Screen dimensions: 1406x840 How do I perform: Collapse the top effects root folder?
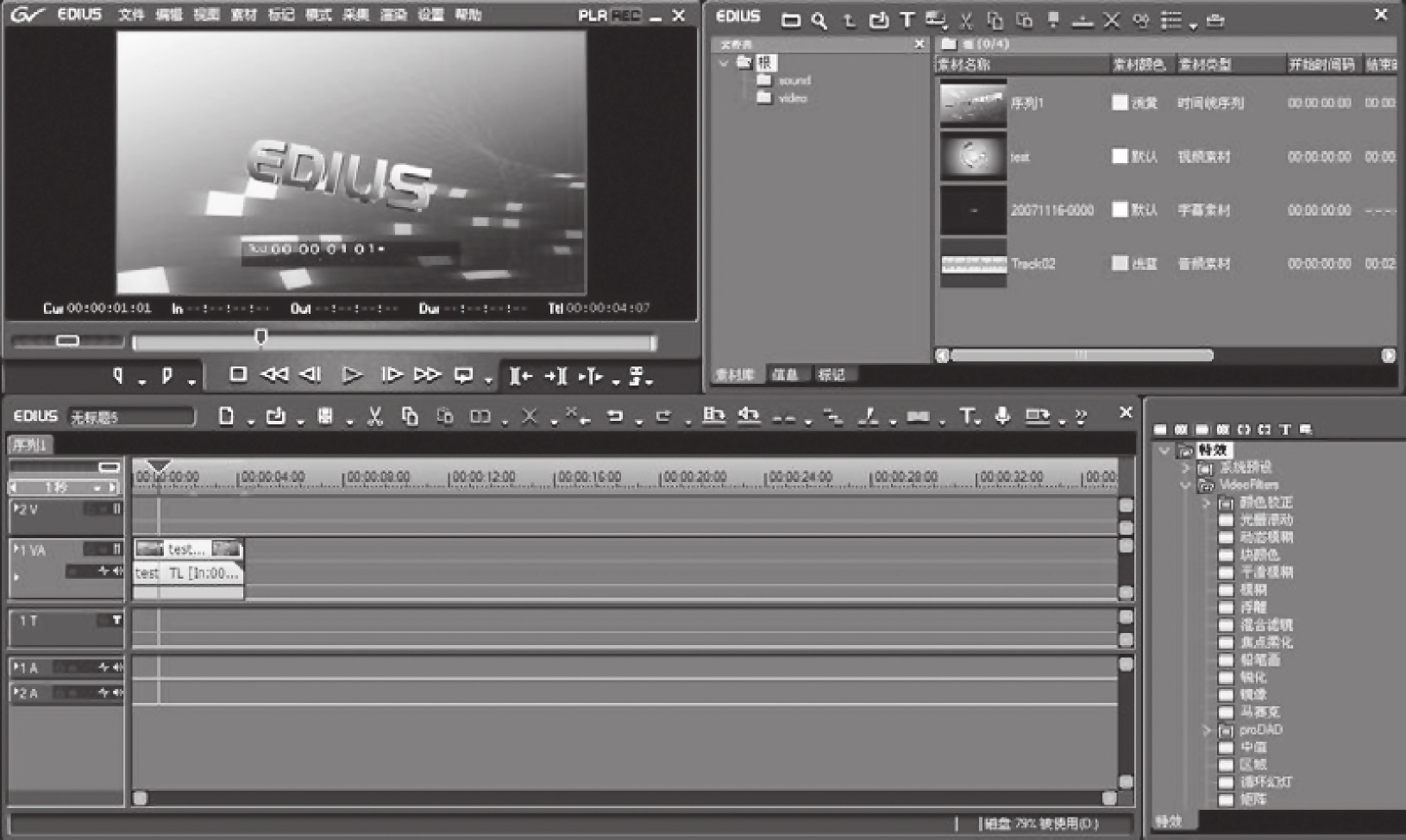(x=1164, y=450)
